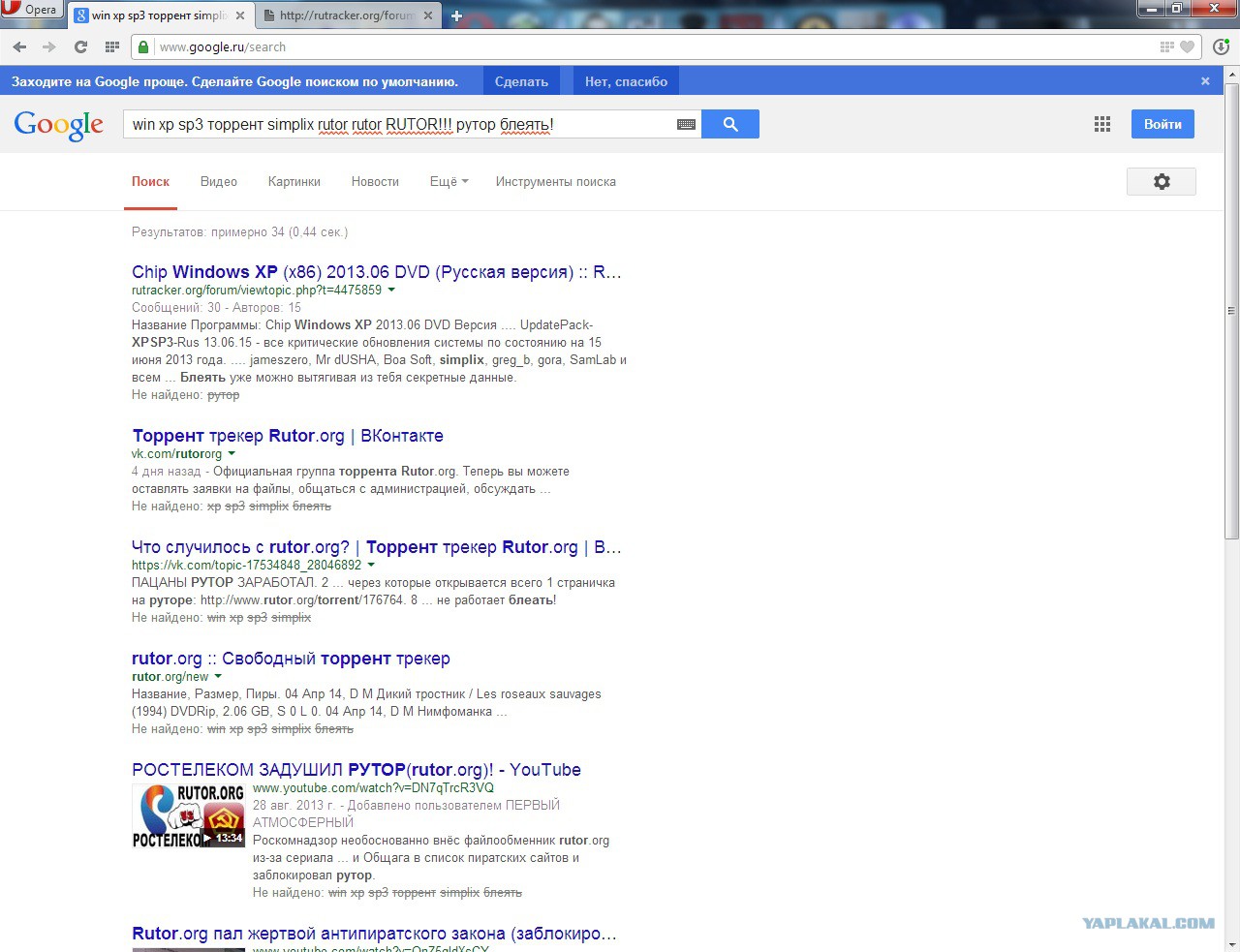Open rutor.org Свободный торрент трекер result
Image resolution: width=1240 pixels, height=952 pixels.
point(291,658)
